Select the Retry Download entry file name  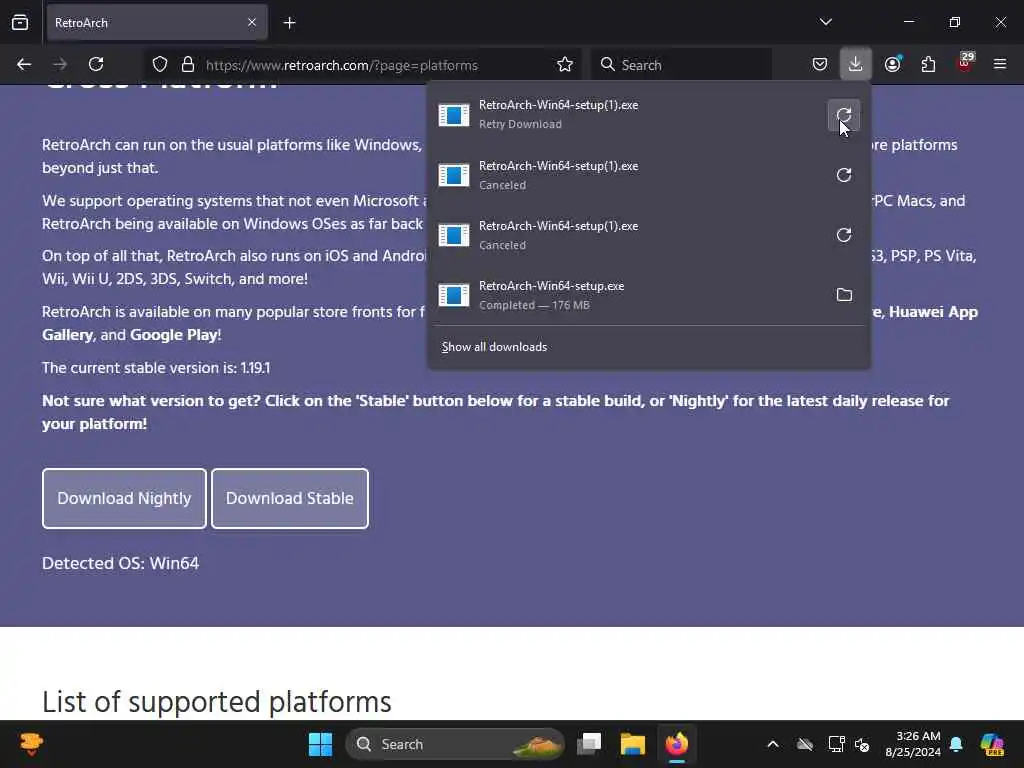558,105
